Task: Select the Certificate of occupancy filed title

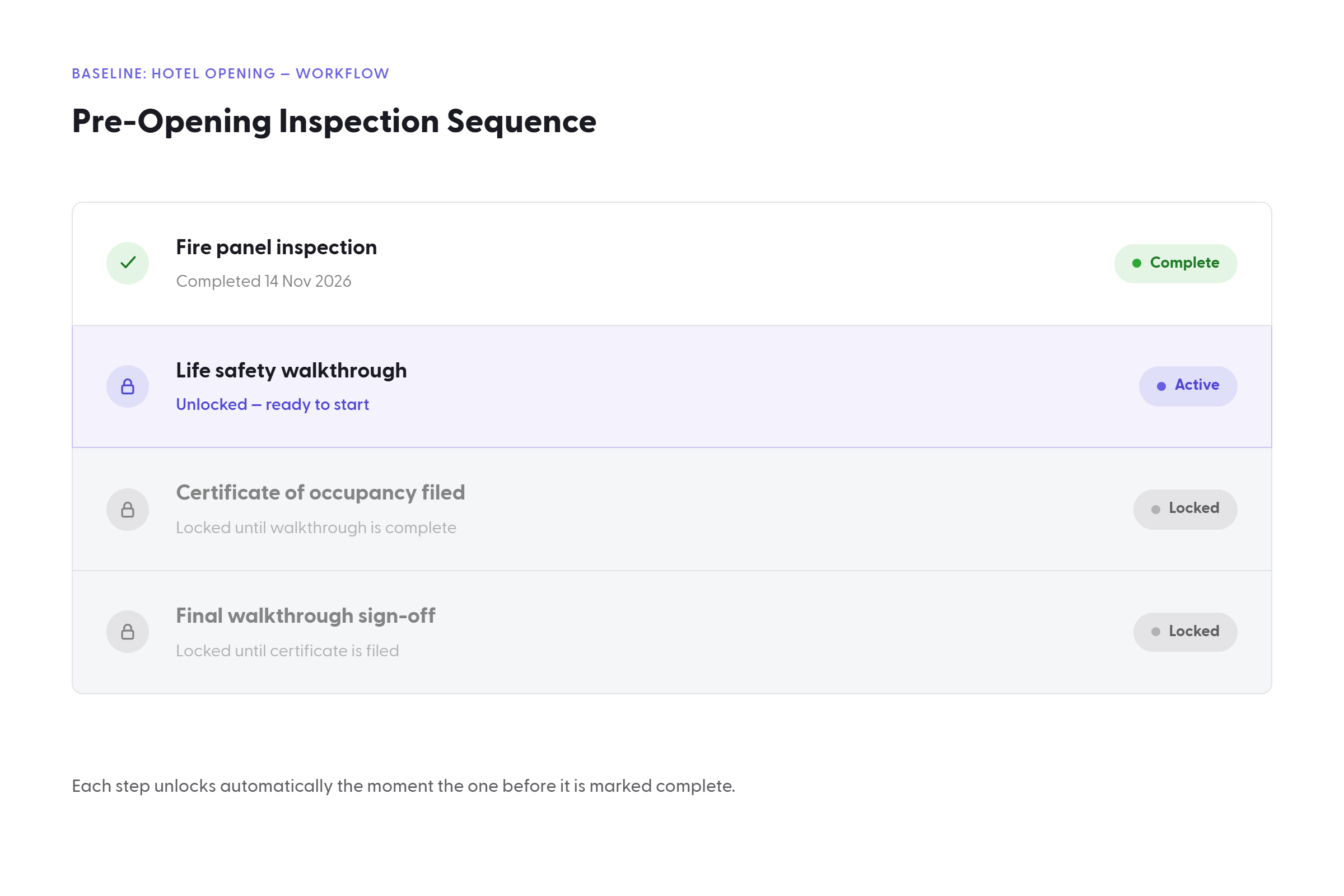Action: coord(320,493)
